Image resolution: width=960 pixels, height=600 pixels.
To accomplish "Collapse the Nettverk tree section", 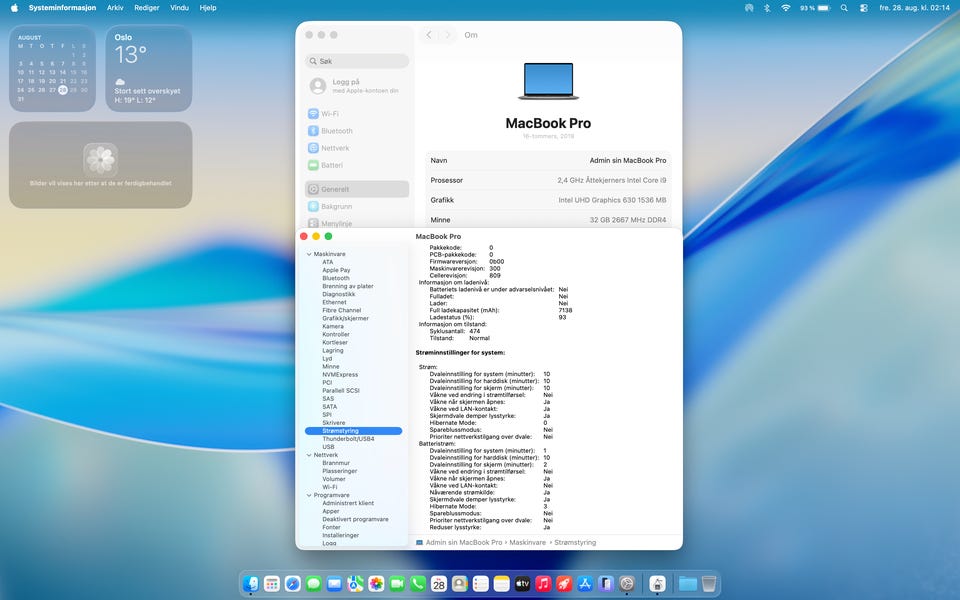I will tap(309, 455).
